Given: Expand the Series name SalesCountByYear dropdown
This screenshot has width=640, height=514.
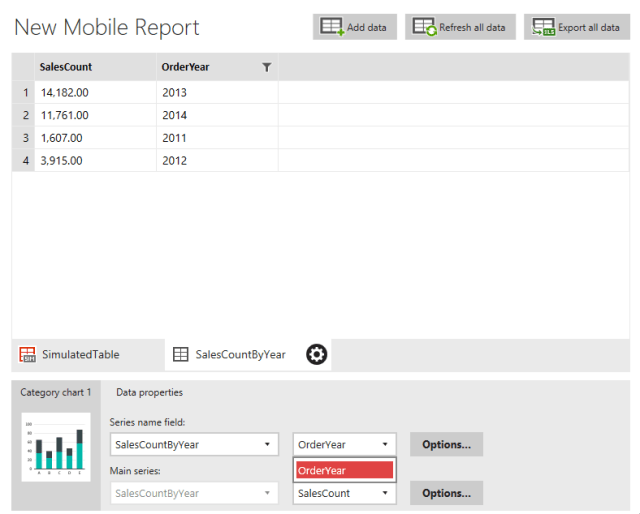Looking at the screenshot, I should click(x=194, y=444).
